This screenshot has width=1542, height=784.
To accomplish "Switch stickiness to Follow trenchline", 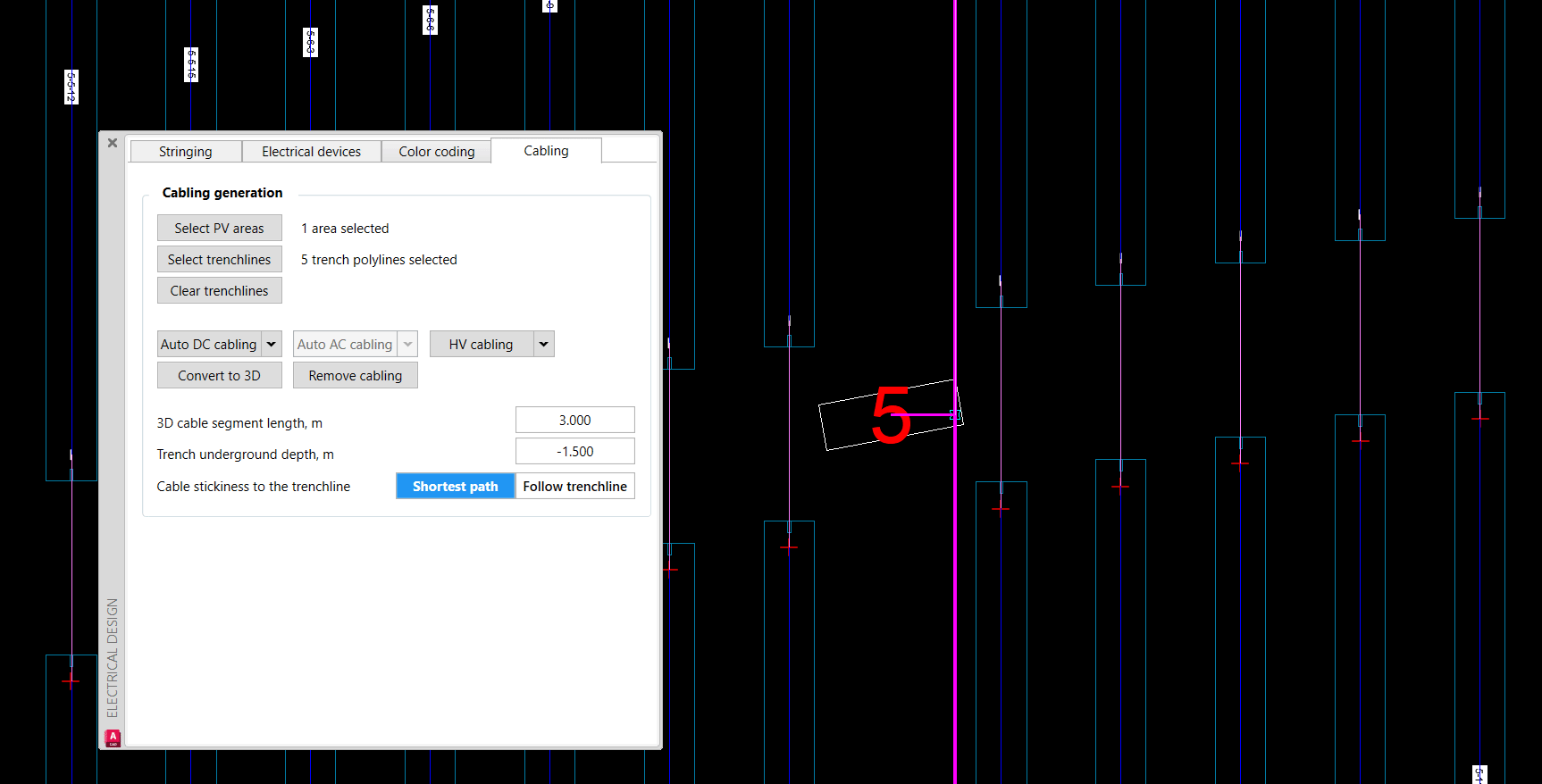I will (574, 487).
